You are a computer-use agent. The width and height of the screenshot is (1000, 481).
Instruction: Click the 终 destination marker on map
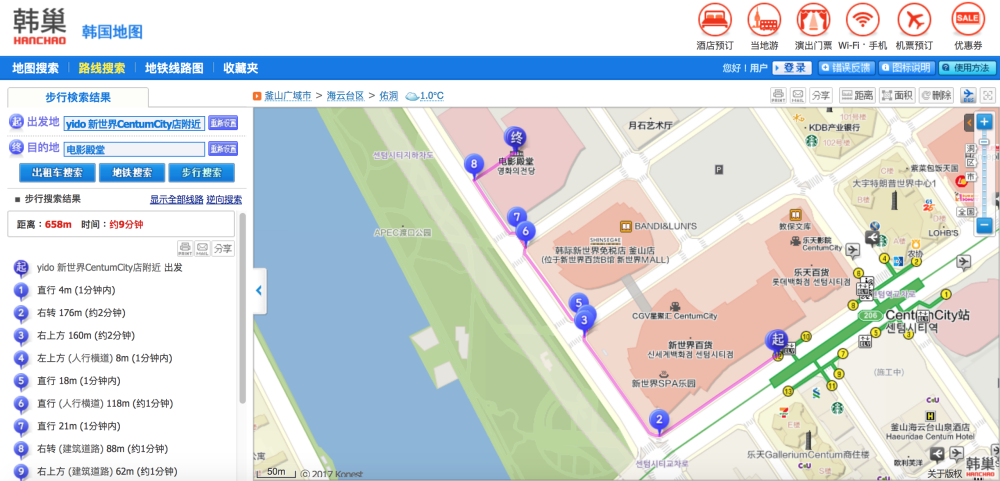point(515,140)
